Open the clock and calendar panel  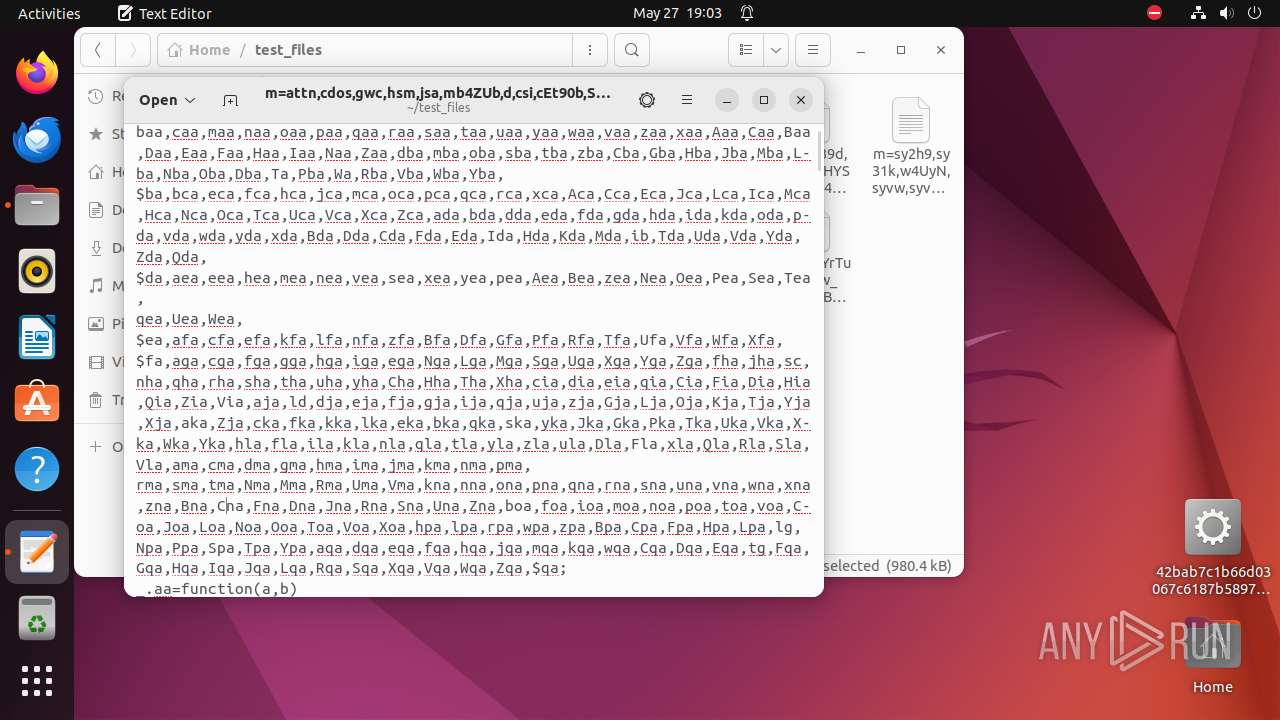(677, 13)
